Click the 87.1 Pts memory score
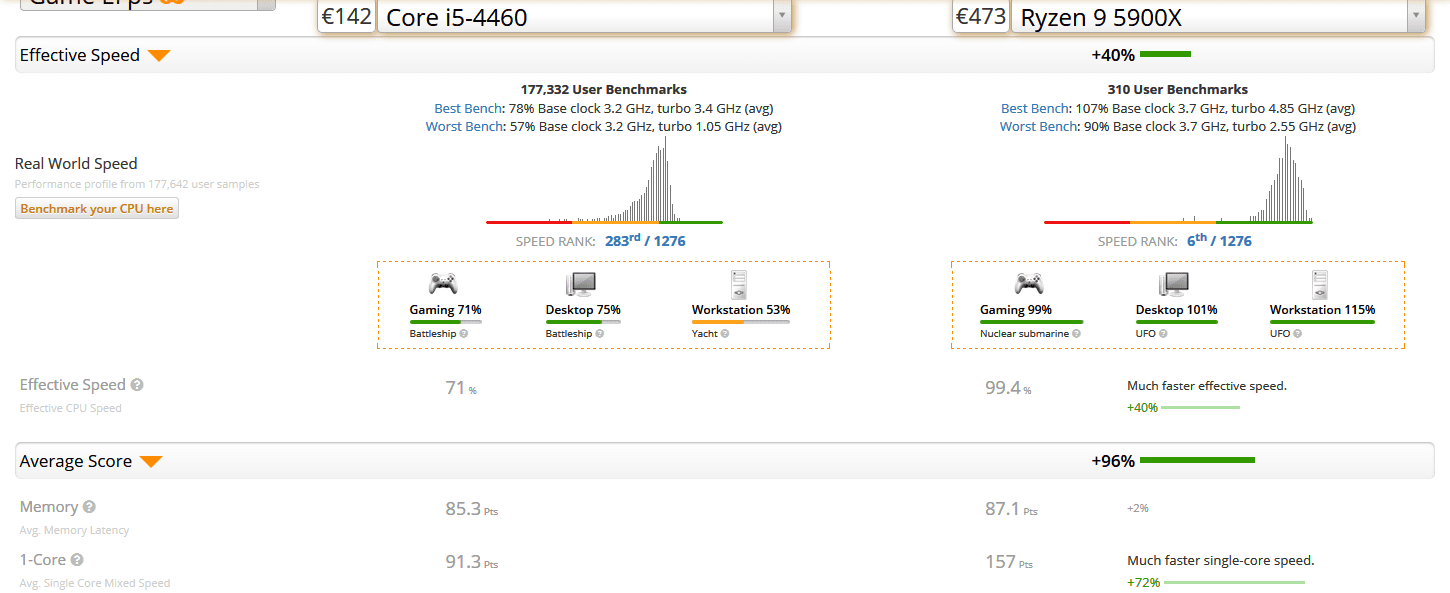 tap(1011, 509)
